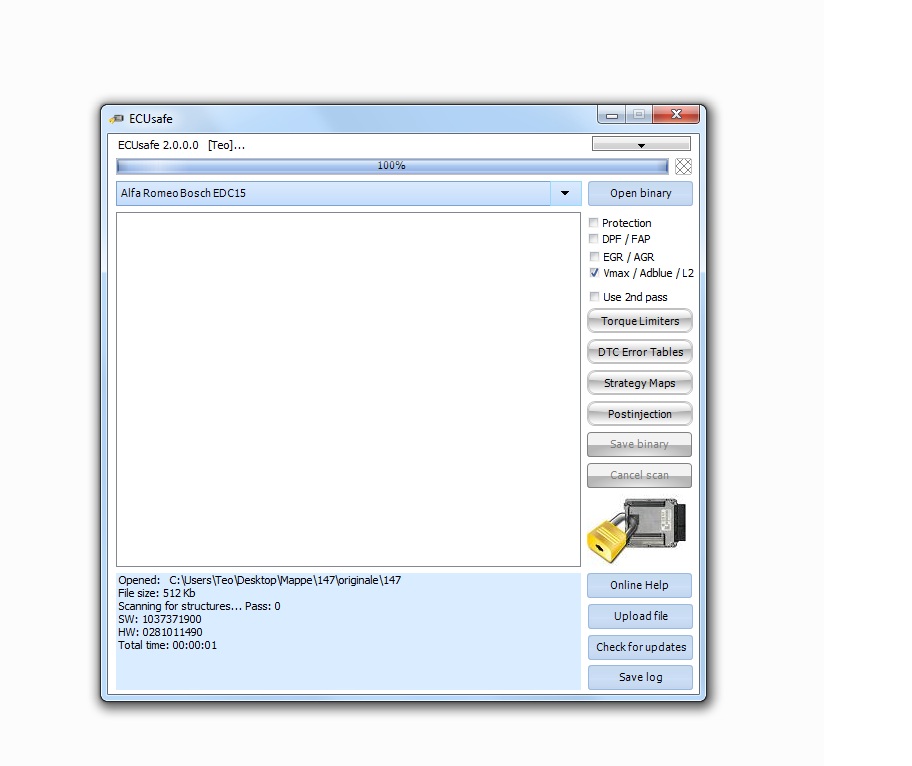Click HW: 0281011490 in the log
912x766 pixels.
[x=161, y=632]
